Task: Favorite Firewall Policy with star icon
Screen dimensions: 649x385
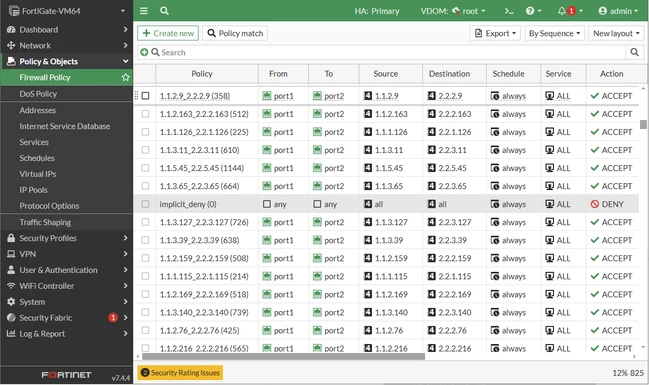Action: [x=126, y=77]
